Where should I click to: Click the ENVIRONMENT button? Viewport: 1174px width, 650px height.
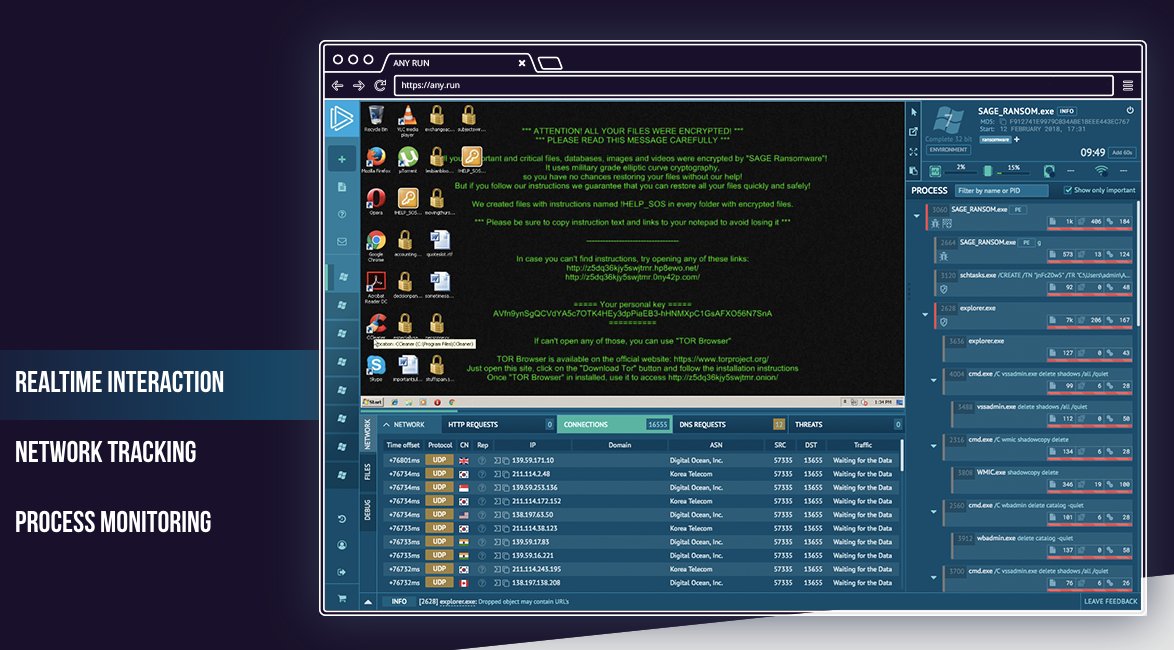point(949,150)
